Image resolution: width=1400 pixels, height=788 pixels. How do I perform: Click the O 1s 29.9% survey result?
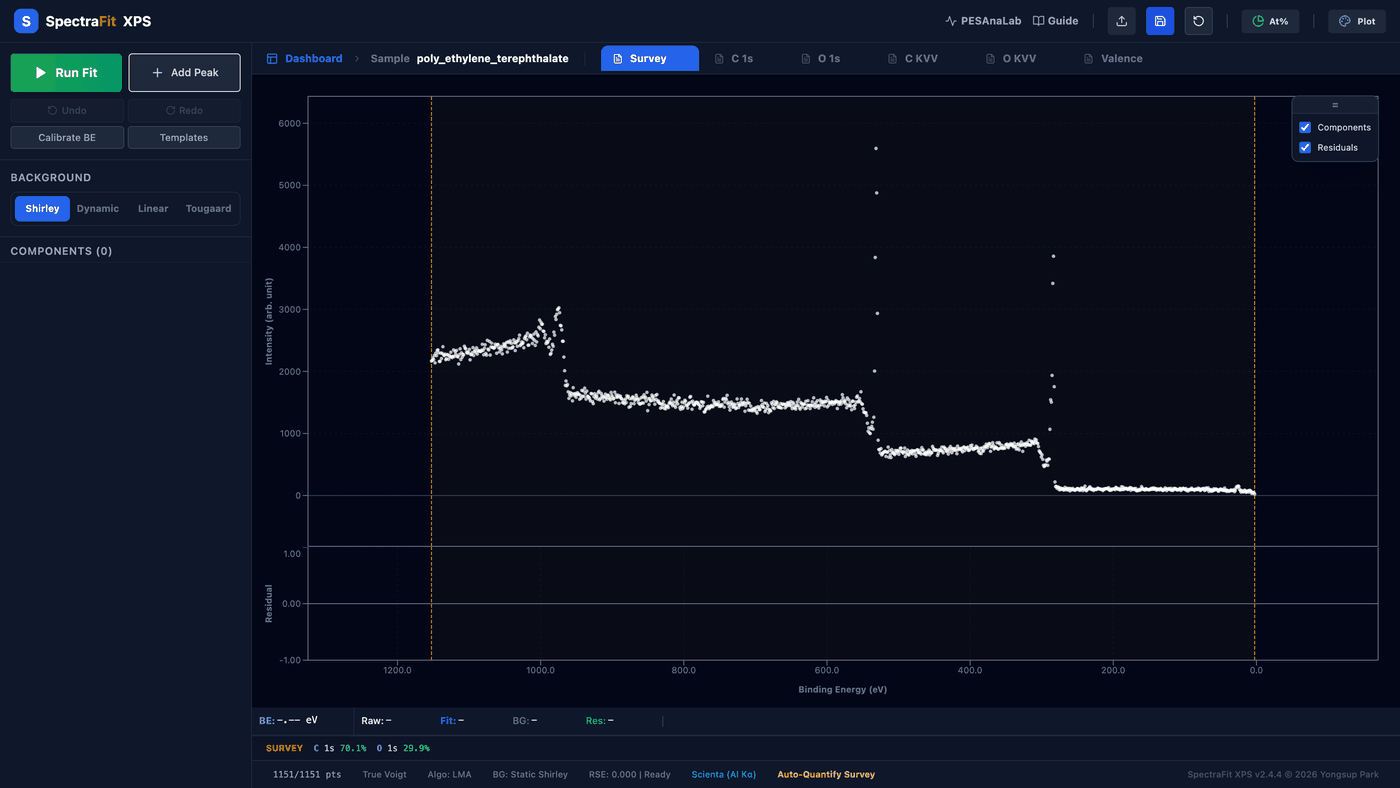(403, 748)
